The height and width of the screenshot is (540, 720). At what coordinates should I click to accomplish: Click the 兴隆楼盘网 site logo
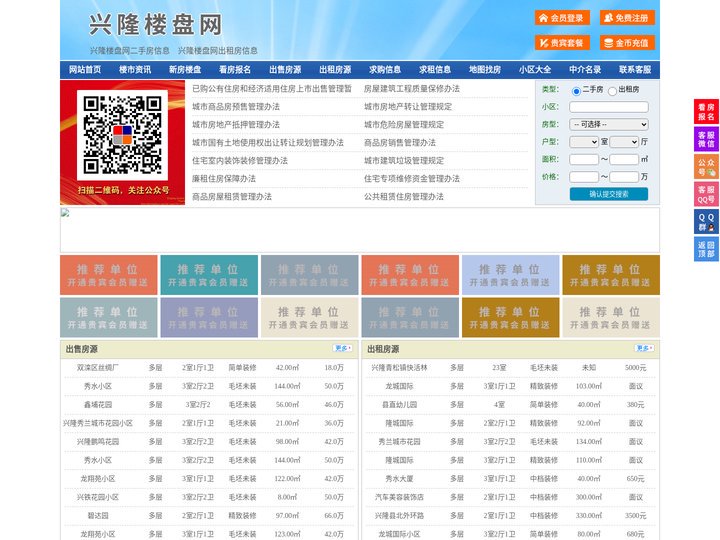155,25
